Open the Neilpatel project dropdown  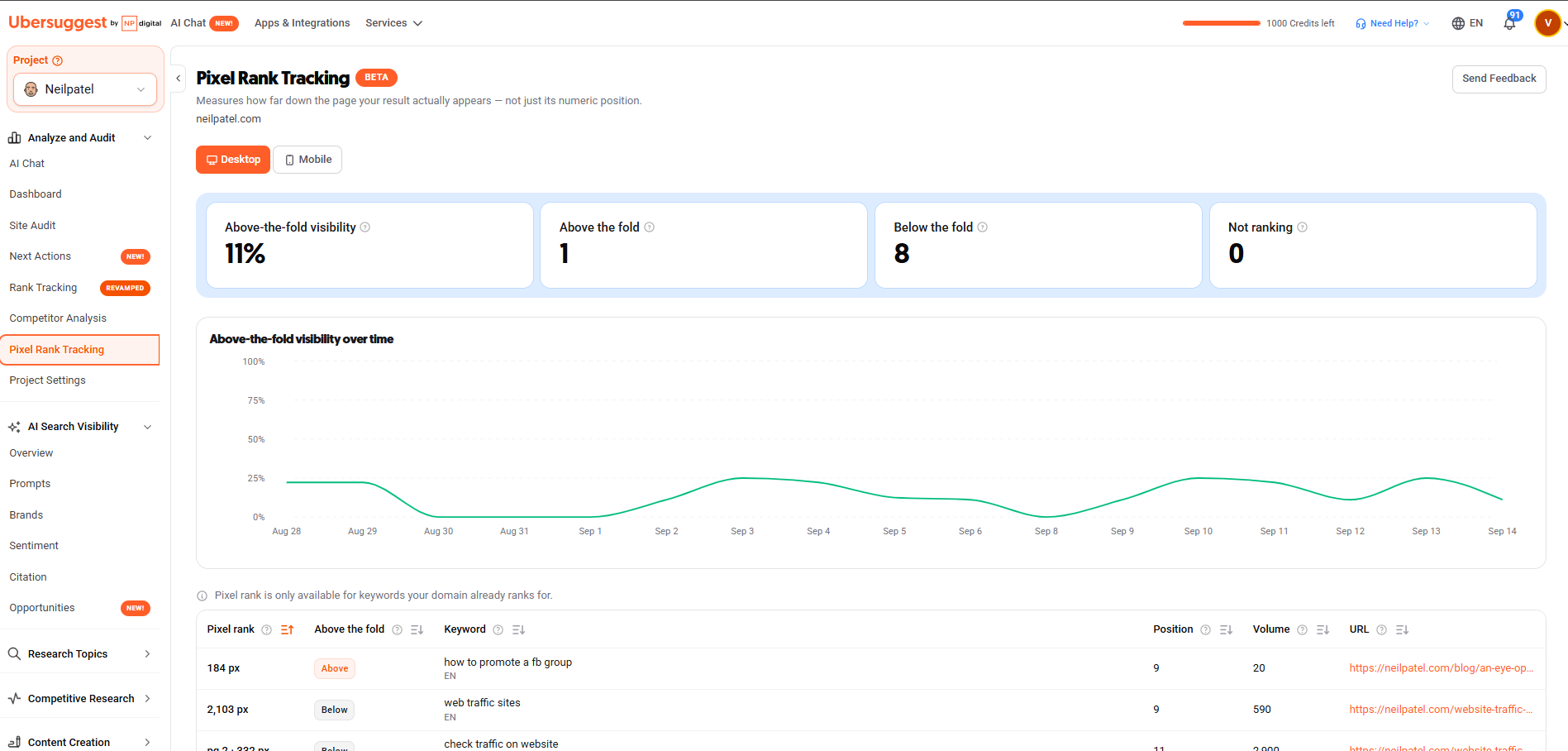[x=85, y=89]
